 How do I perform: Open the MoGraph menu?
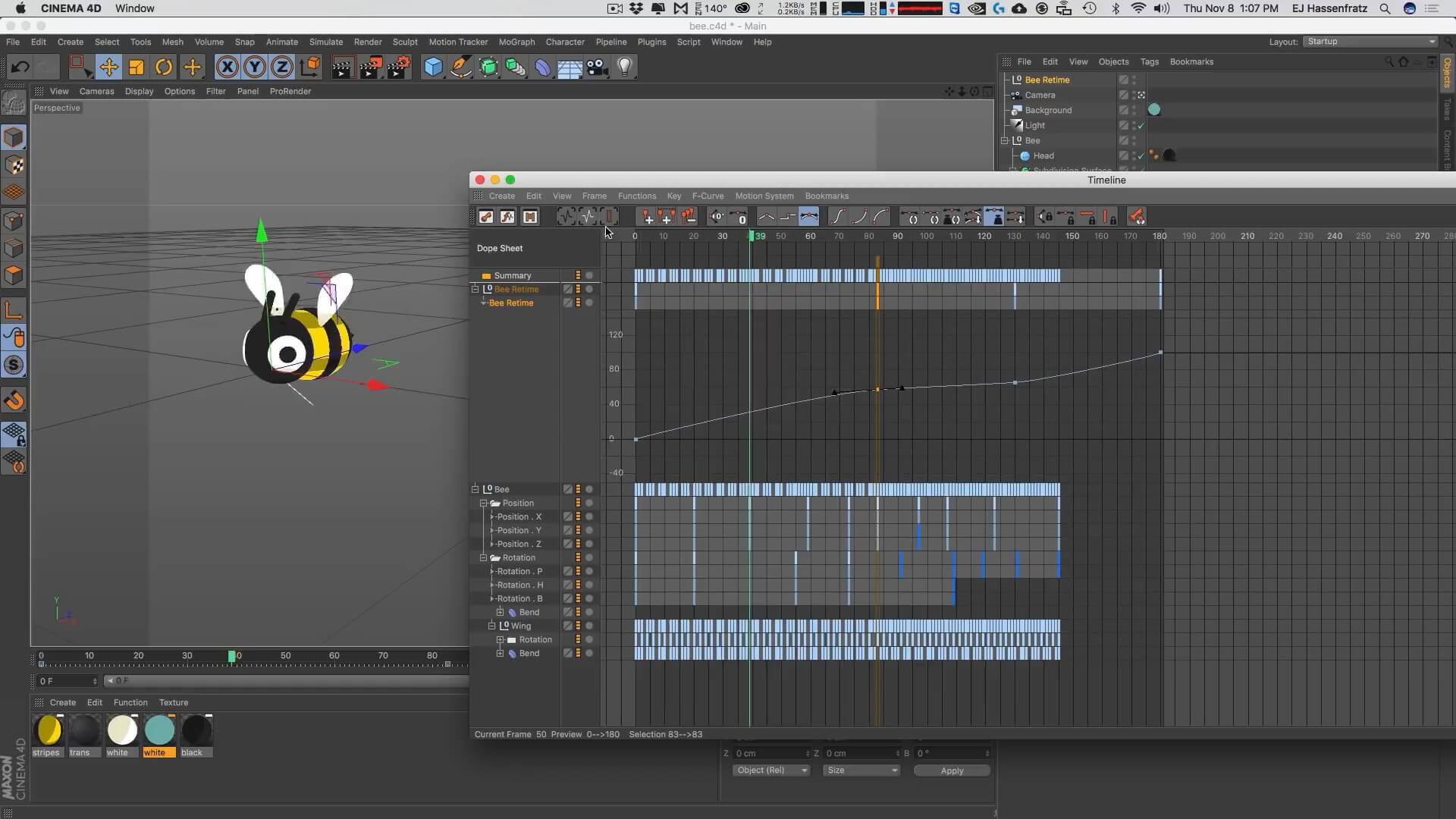pos(516,42)
